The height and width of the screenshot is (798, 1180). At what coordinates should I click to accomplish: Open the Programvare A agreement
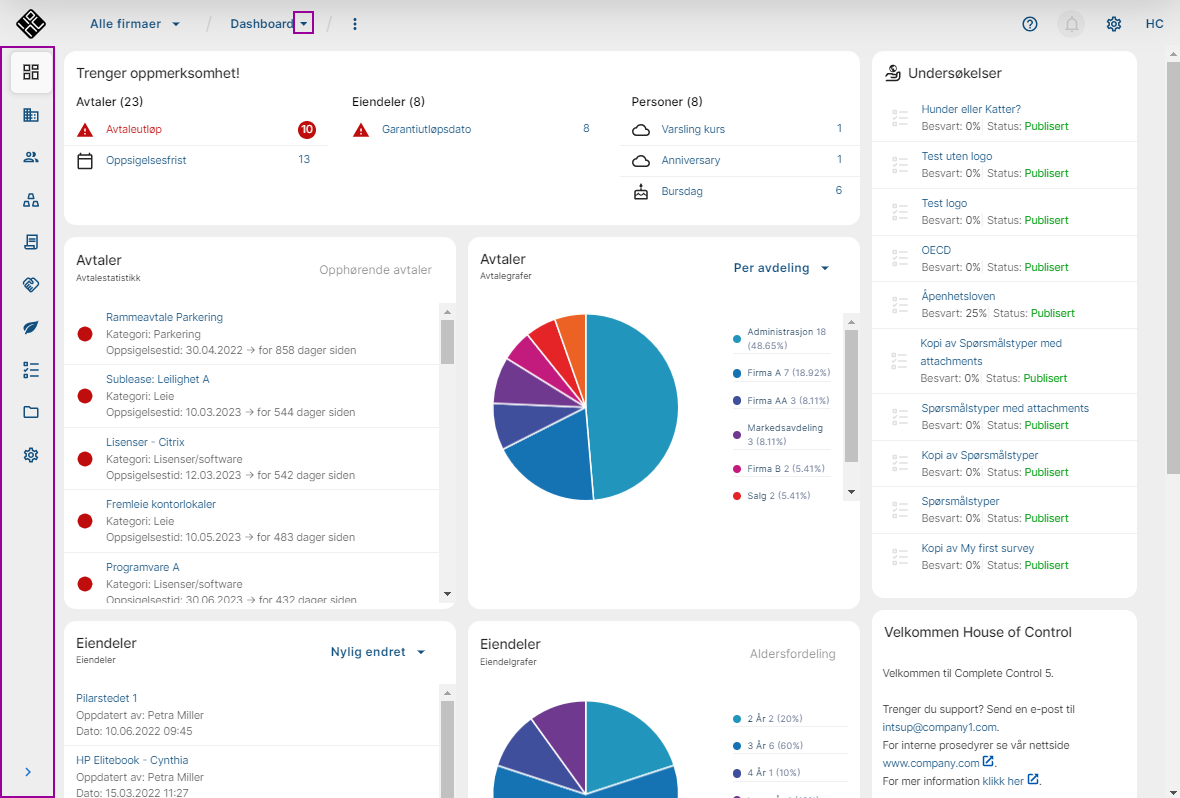point(143,568)
